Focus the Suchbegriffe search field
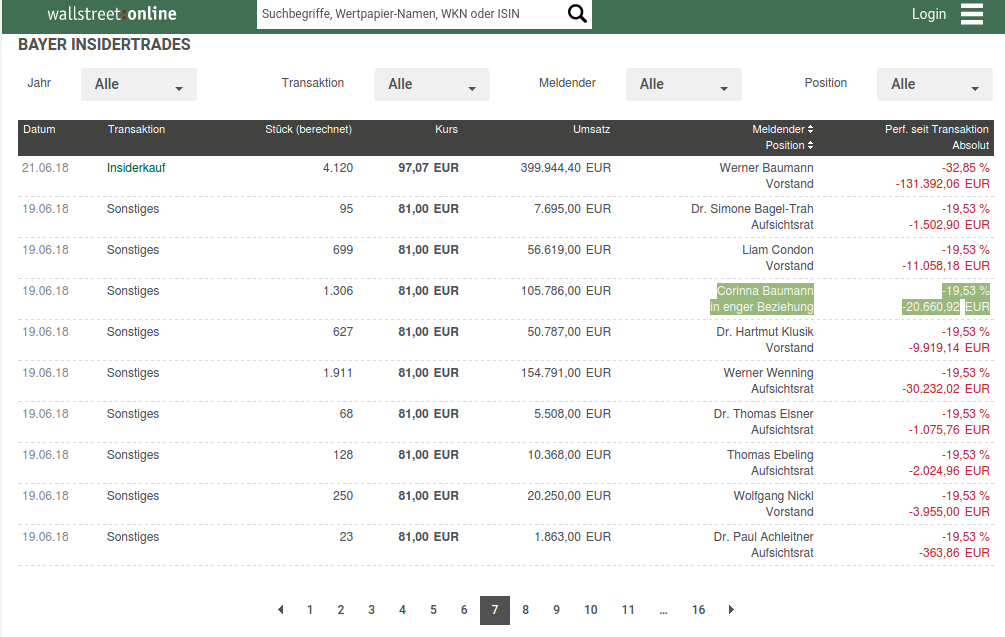Screen dimensions: 1005x637 [x=411, y=14]
